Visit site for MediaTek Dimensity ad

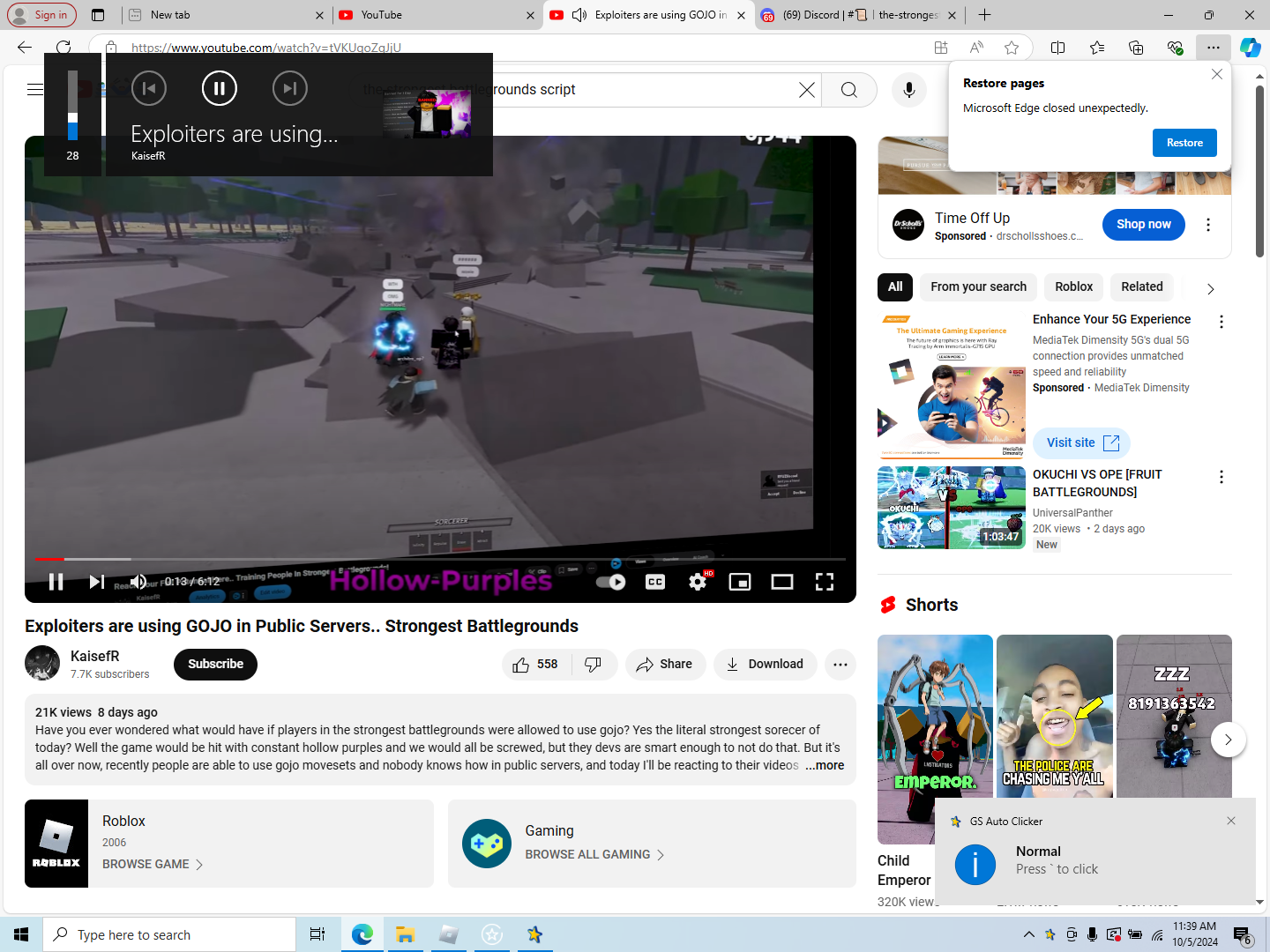coord(1081,443)
